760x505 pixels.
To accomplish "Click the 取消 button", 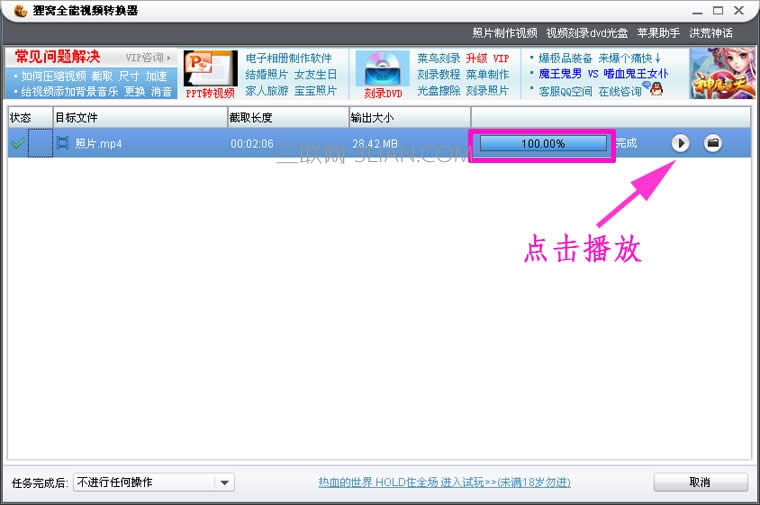I will pyautogui.click(x=700, y=482).
